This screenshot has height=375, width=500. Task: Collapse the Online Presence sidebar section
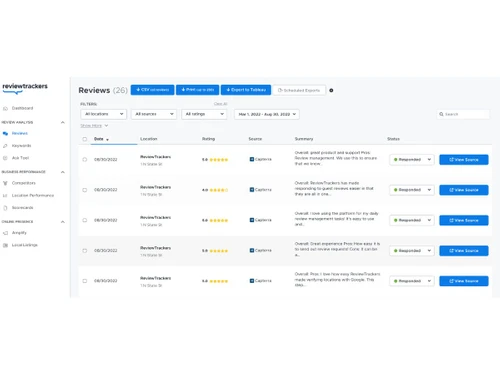pos(63,222)
